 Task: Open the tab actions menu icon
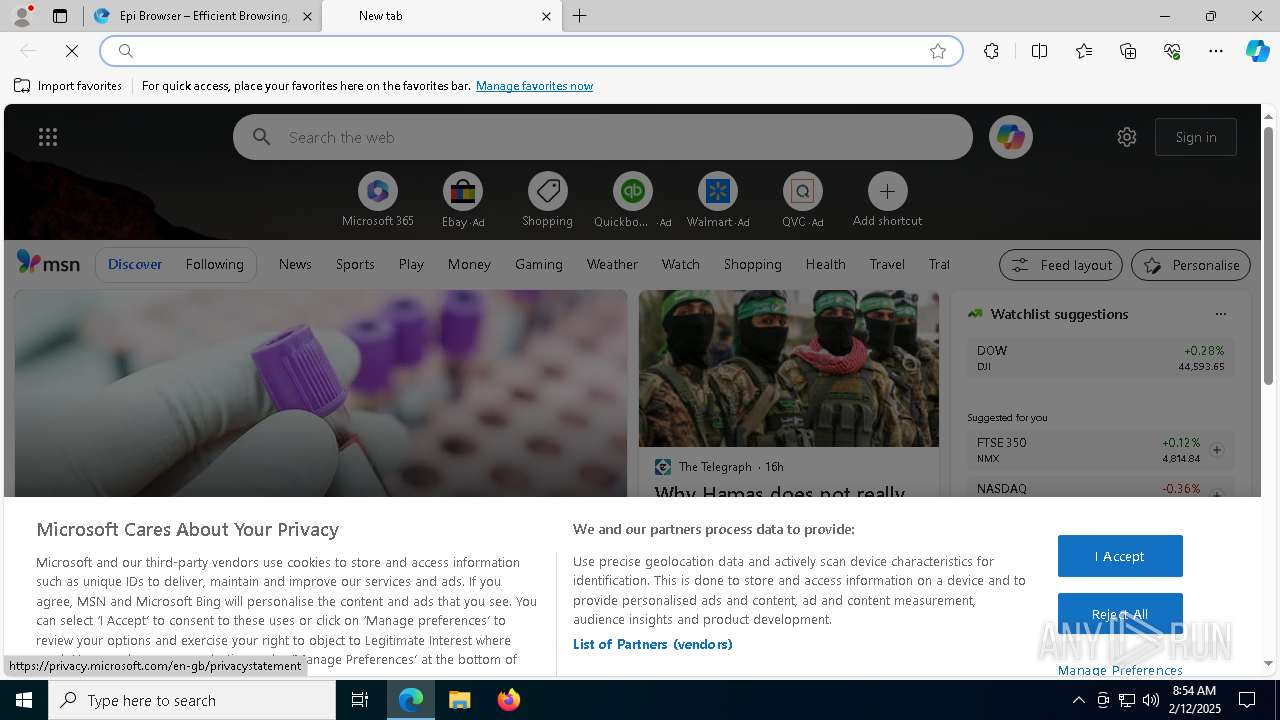click(60, 16)
